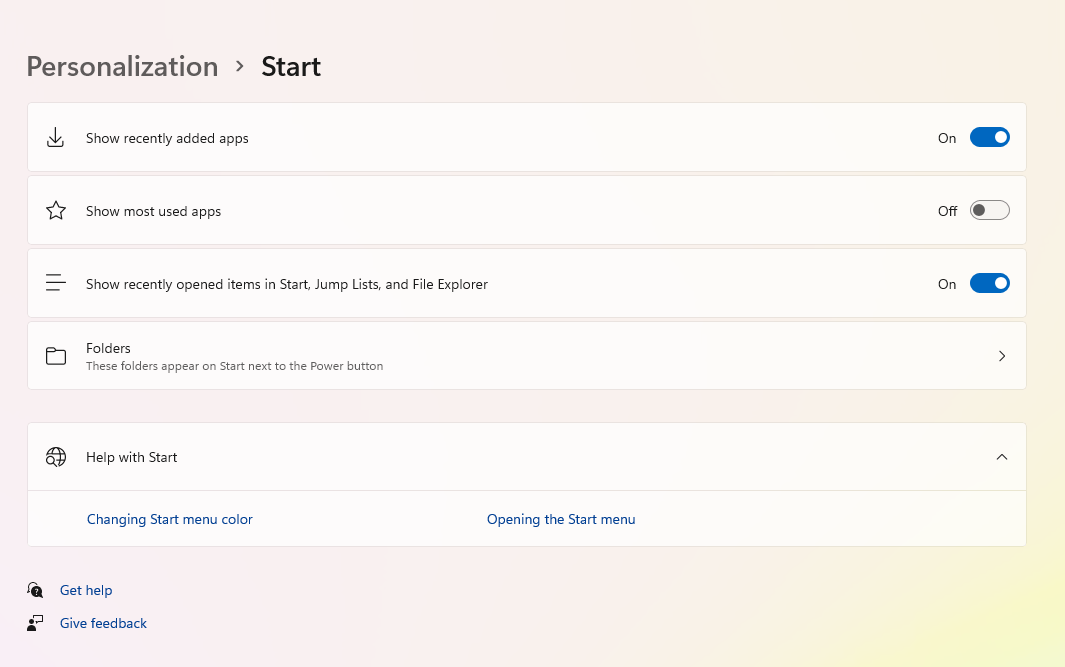Go back to Personalization in breadcrumb

(x=122, y=67)
